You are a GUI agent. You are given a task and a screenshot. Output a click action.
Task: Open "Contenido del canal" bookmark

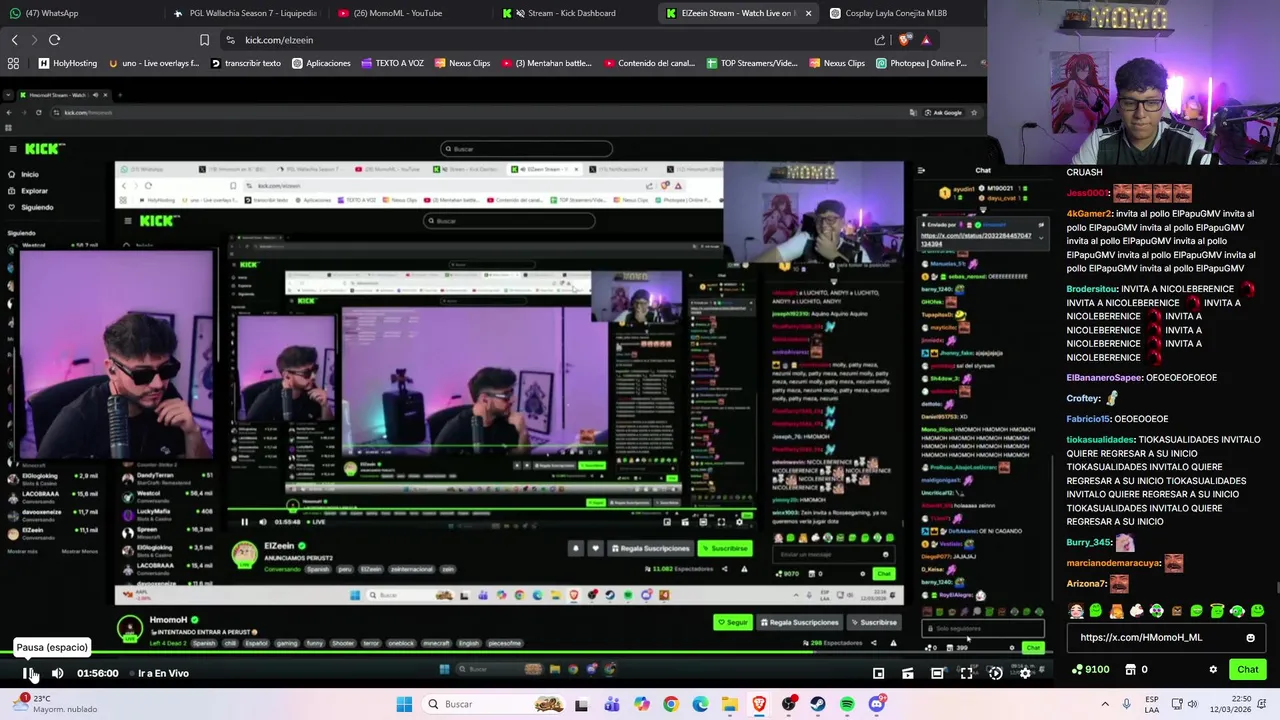[x=649, y=63]
